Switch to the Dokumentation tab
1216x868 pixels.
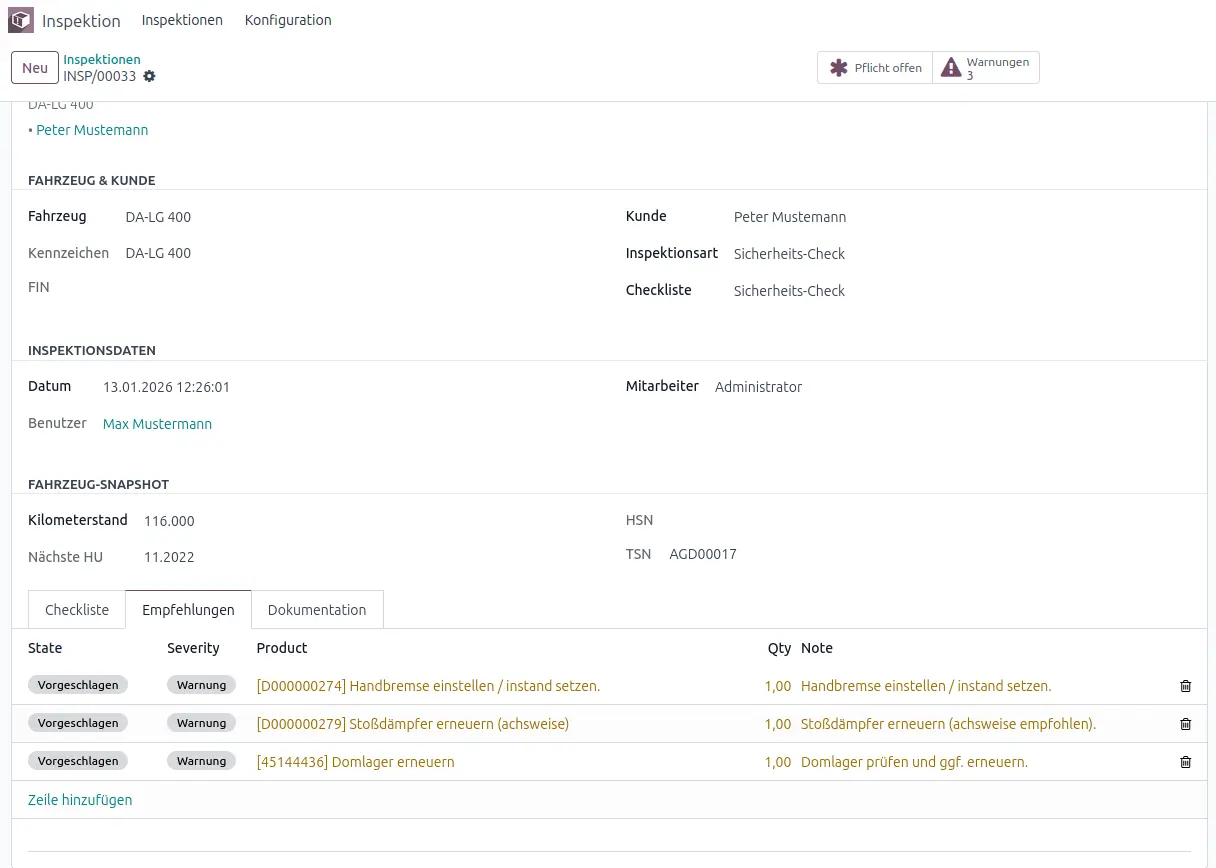(317, 610)
